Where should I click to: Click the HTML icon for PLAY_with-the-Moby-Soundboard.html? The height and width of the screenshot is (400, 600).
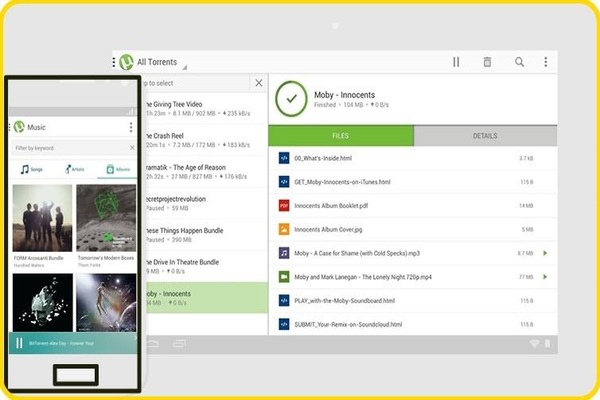(x=284, y=300)
